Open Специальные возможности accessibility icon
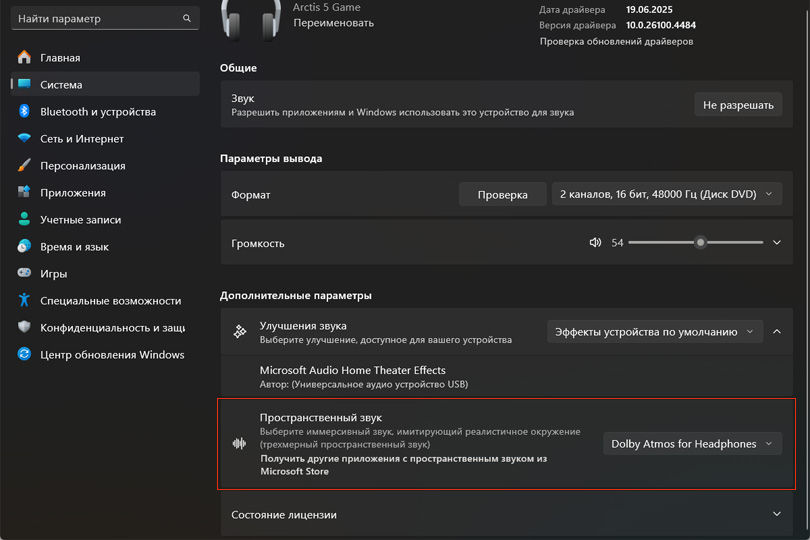The width and height of the screenshot is (810, 540). [24, 300]
